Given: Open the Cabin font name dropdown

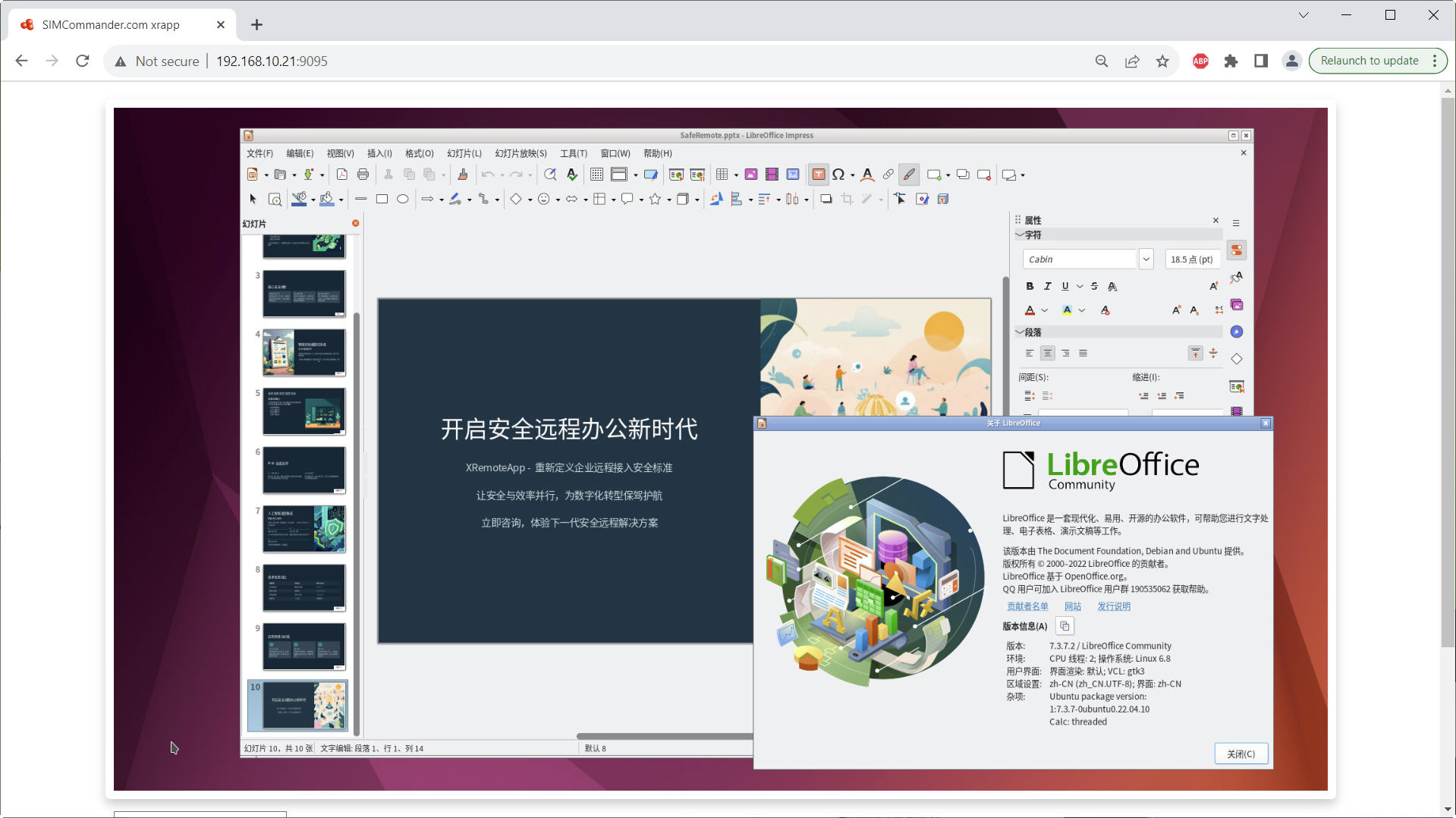Looking at the screenshot, I should point(1146,259).
